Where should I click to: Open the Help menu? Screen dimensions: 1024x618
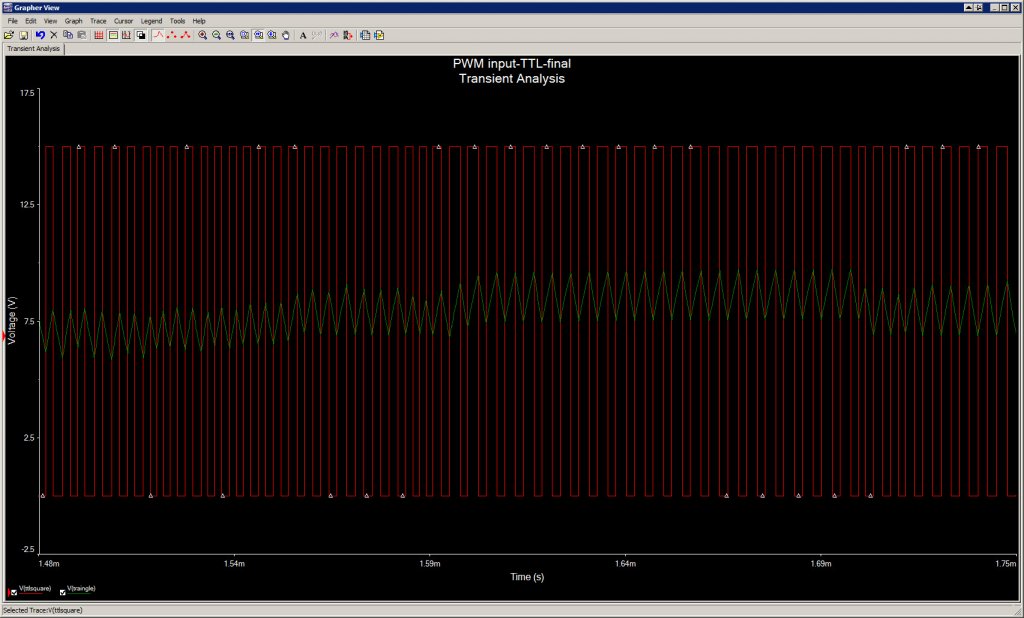(x=199, y=21)
